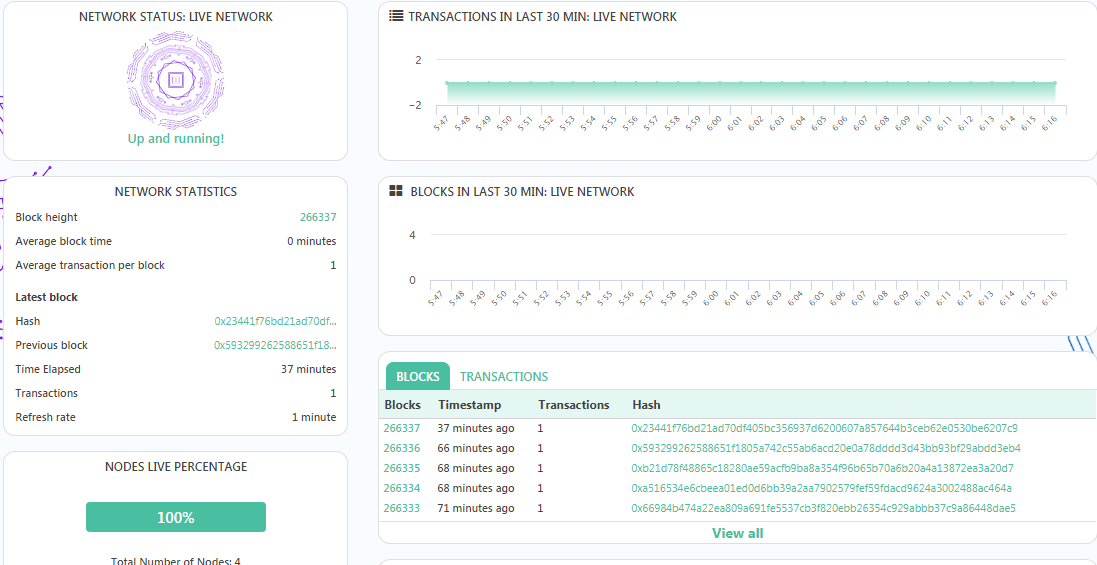Image resolution: width=1097 pixels, height=565 pixels.
Task: Open hash 0x66984b474a22ea809a691f... in table
Action: pyautogui.click(x=823, y=508)
